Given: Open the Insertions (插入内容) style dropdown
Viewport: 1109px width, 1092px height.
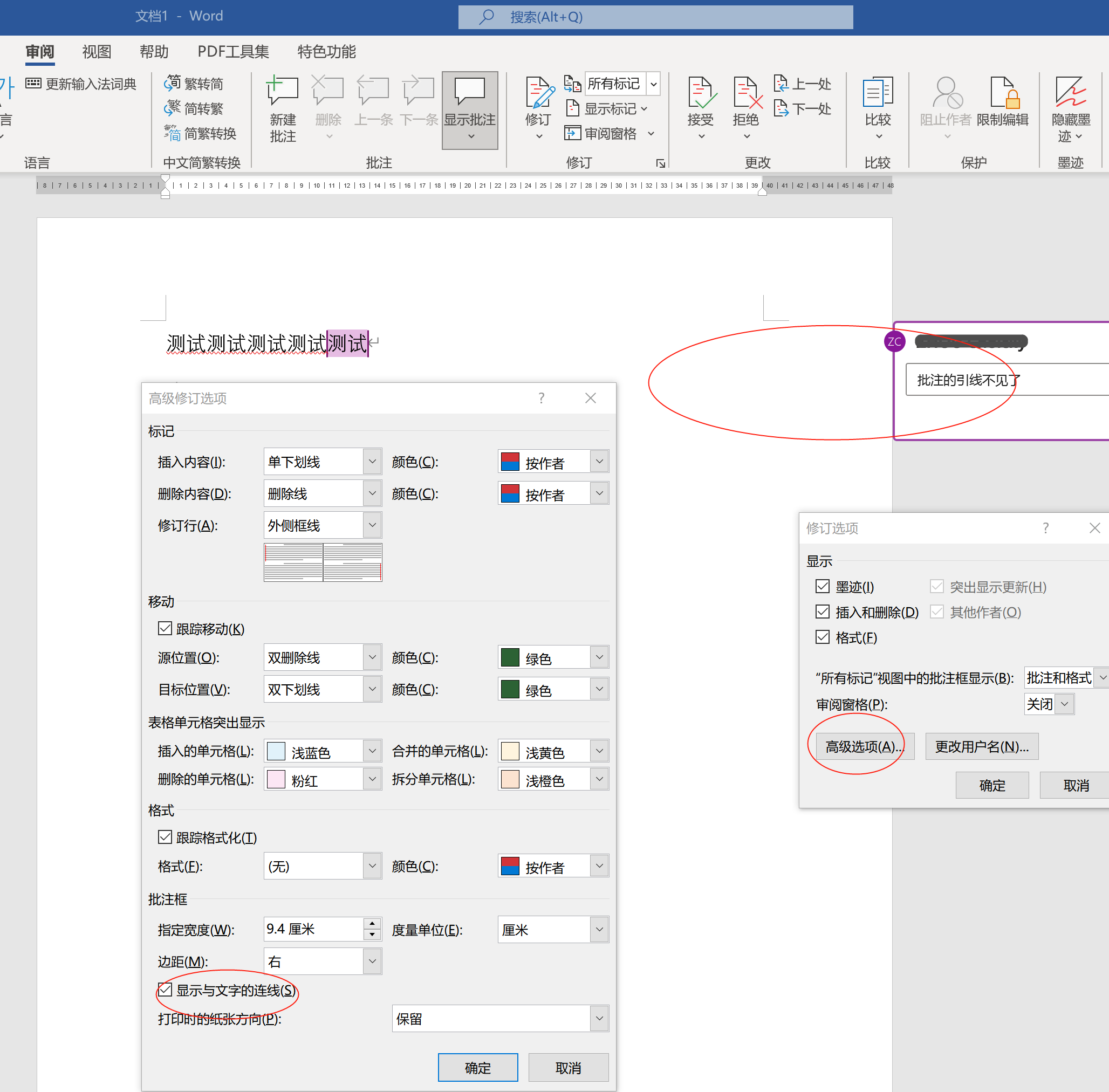Looking at the screenshot, I should click(323, 462).
